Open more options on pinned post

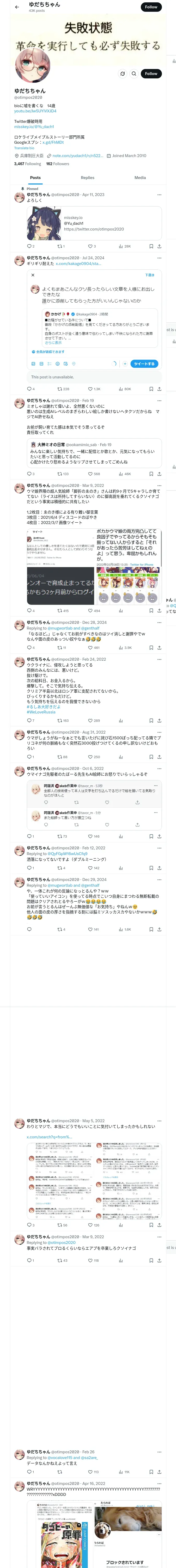[160, 195]
